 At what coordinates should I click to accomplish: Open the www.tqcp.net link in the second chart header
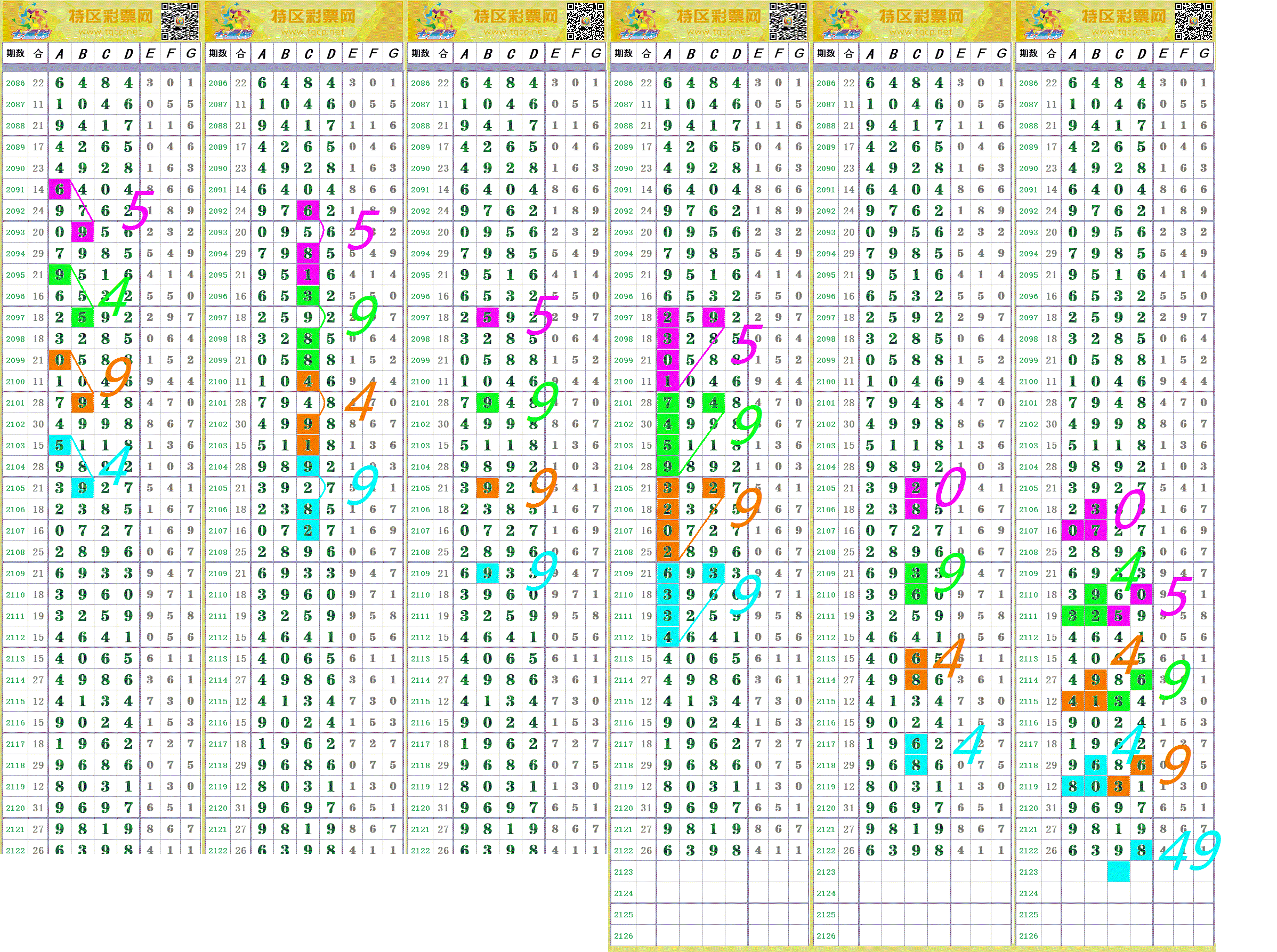(313, 33)
